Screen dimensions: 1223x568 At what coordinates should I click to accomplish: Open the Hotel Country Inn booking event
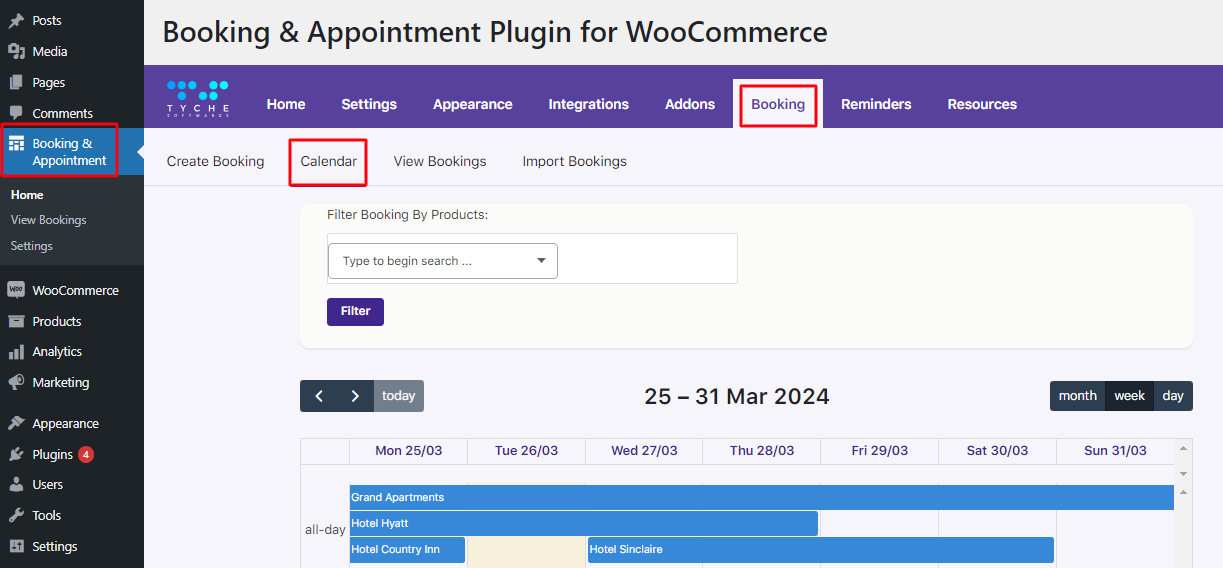407,549
